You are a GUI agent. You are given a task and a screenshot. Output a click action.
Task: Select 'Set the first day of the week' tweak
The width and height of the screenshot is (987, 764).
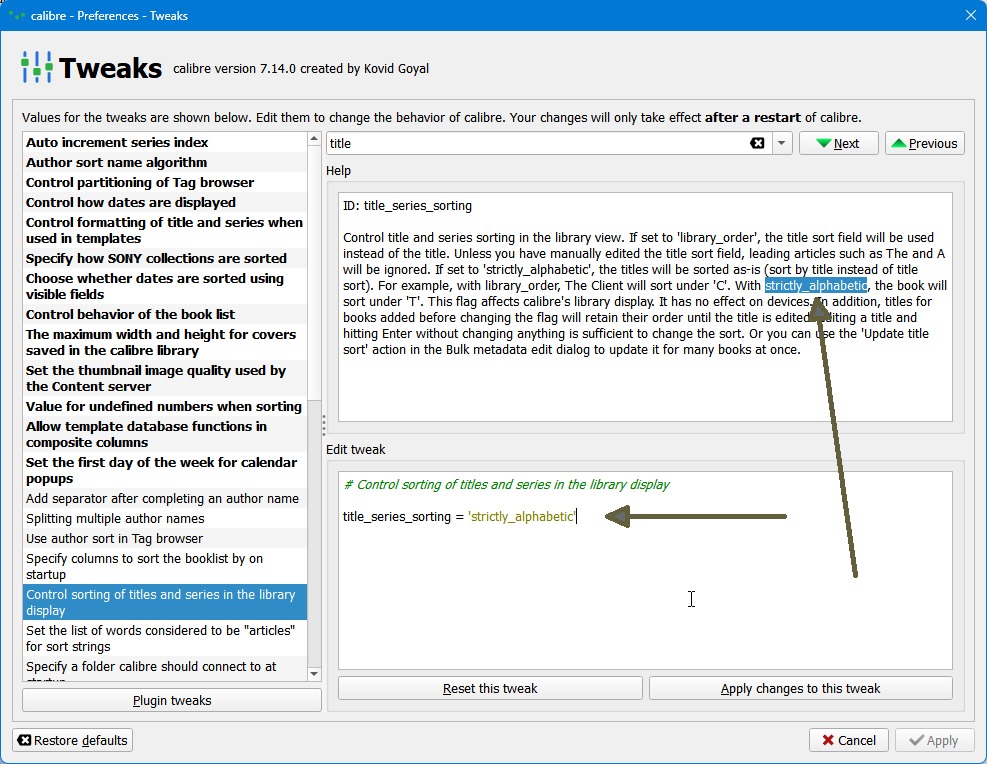(x=164, y=470)
